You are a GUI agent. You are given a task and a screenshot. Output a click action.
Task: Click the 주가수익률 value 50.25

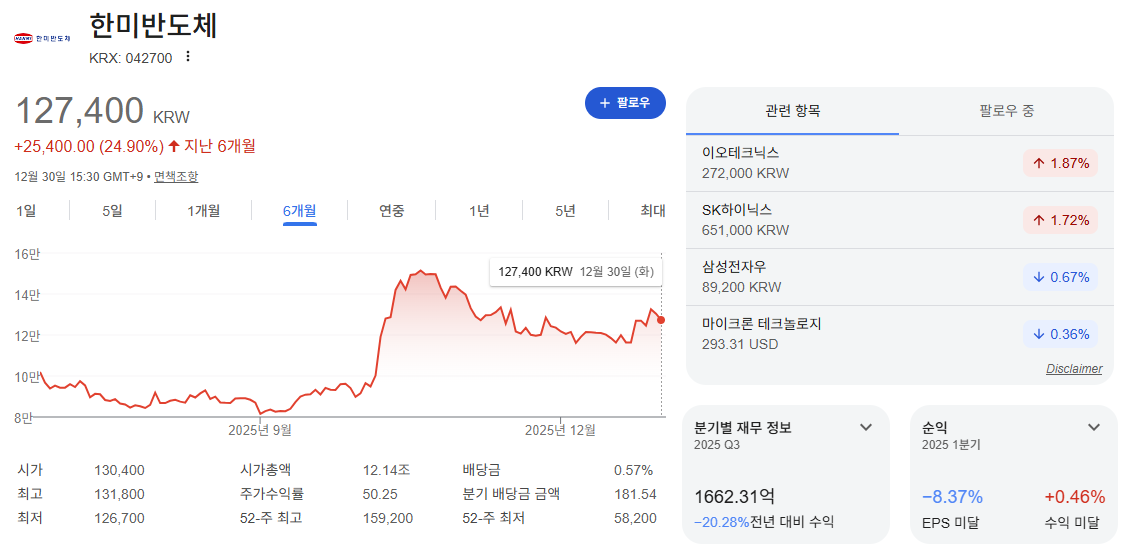380,494
